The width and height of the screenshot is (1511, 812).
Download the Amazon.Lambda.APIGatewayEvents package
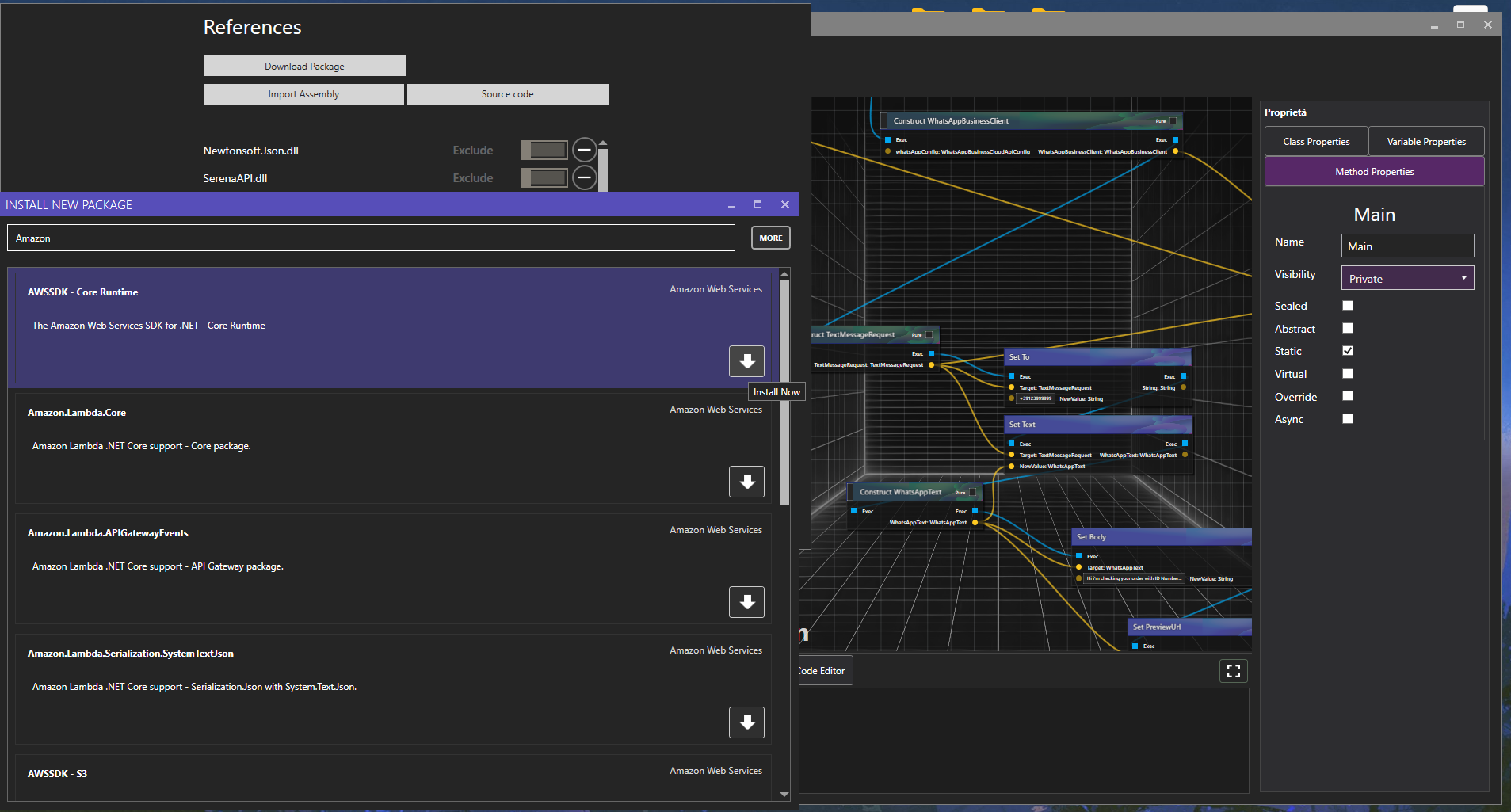coord(746,602)
